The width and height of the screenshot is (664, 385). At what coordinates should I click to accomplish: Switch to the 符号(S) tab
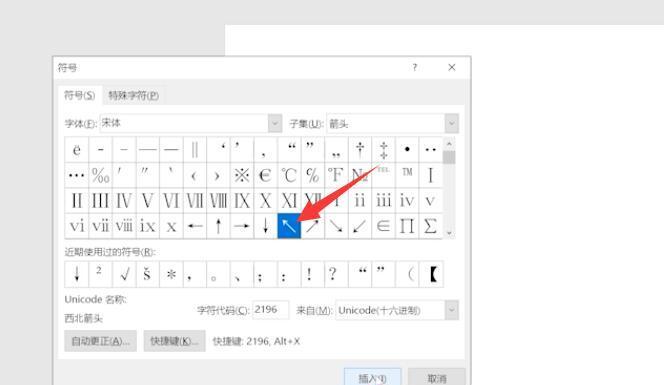coord(79,95)
